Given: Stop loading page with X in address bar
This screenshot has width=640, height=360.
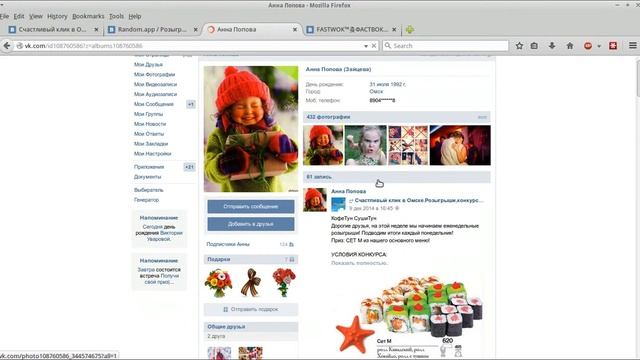Looking at the screenshot, I should point(373,46).
